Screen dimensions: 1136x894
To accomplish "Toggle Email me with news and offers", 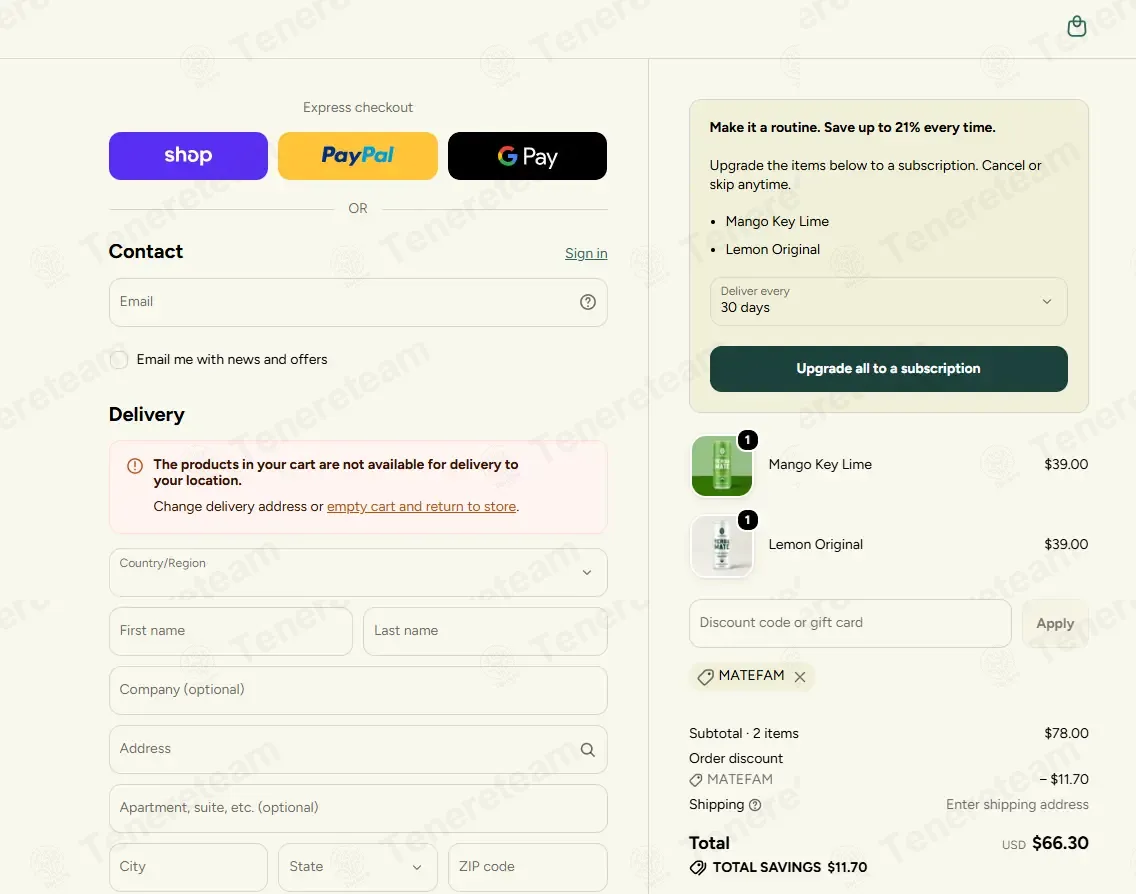I will (x=119, y=359).
